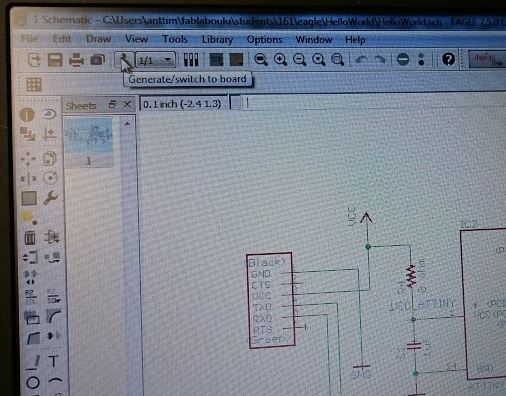The image size is (506, 396).
Task: Click the Zoom to fit icon
Action: pyautogui.click(x=261, y=60)
